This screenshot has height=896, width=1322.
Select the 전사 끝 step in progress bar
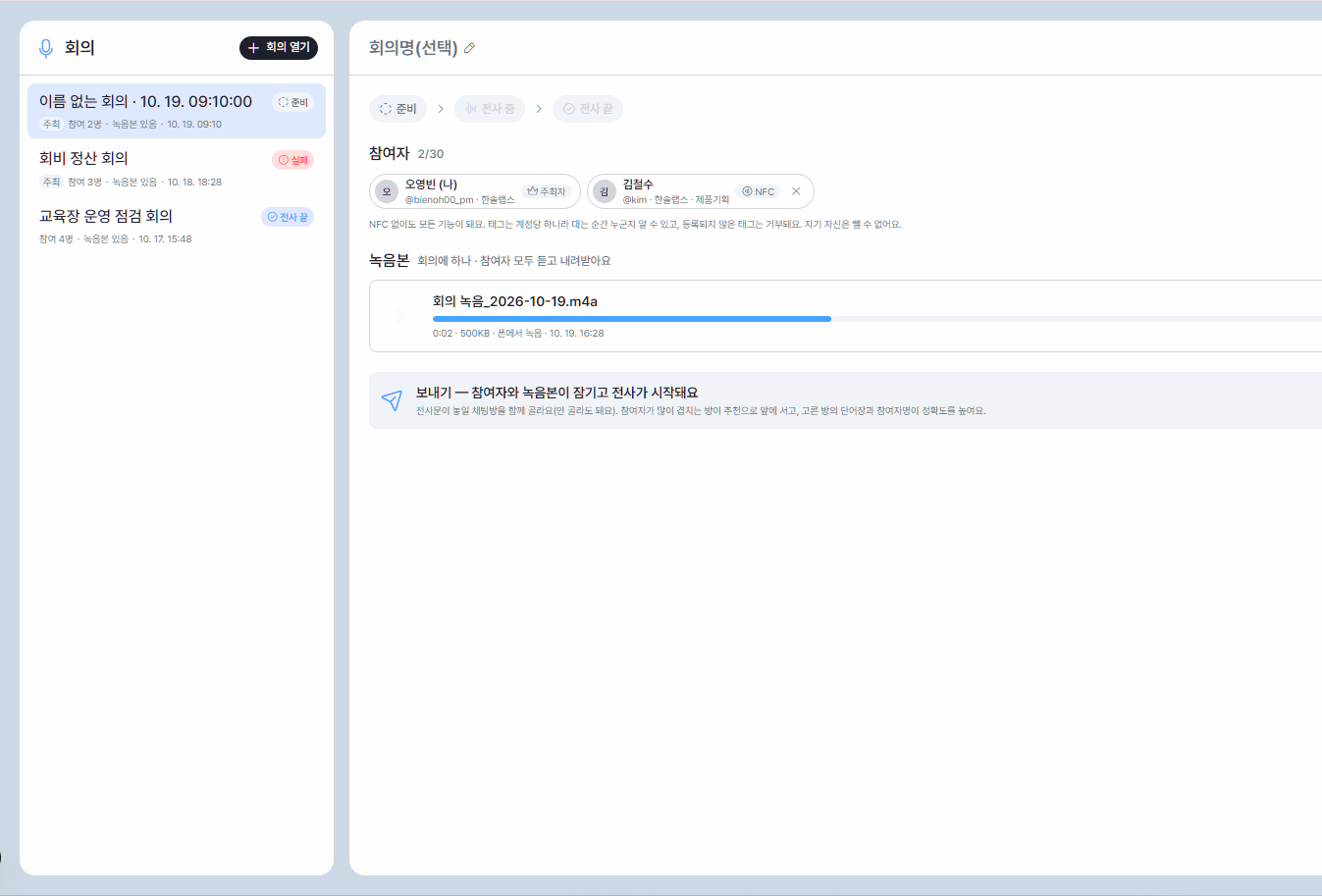[x=588, y=109]
